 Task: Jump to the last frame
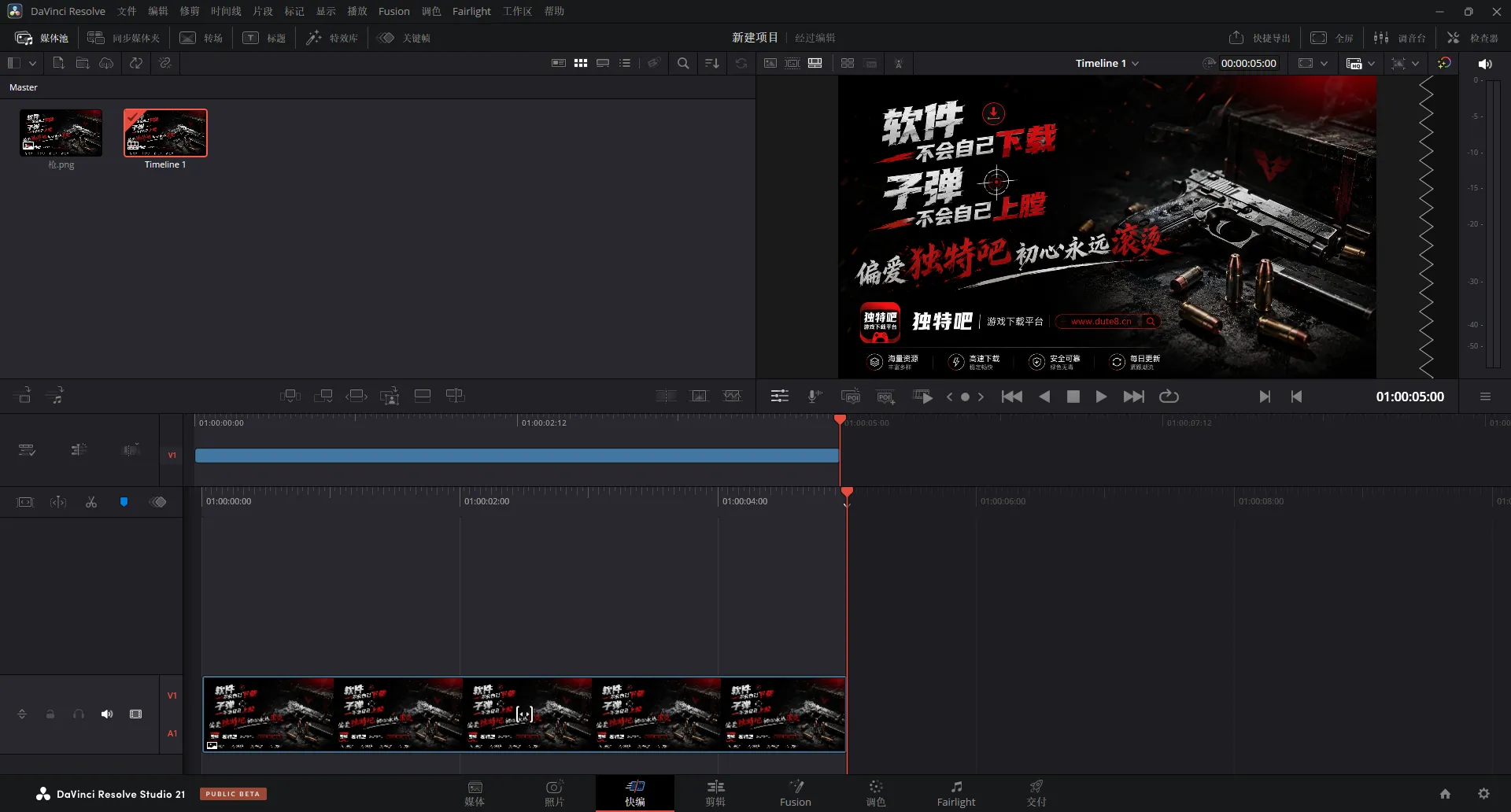(x=1134, y=397)
